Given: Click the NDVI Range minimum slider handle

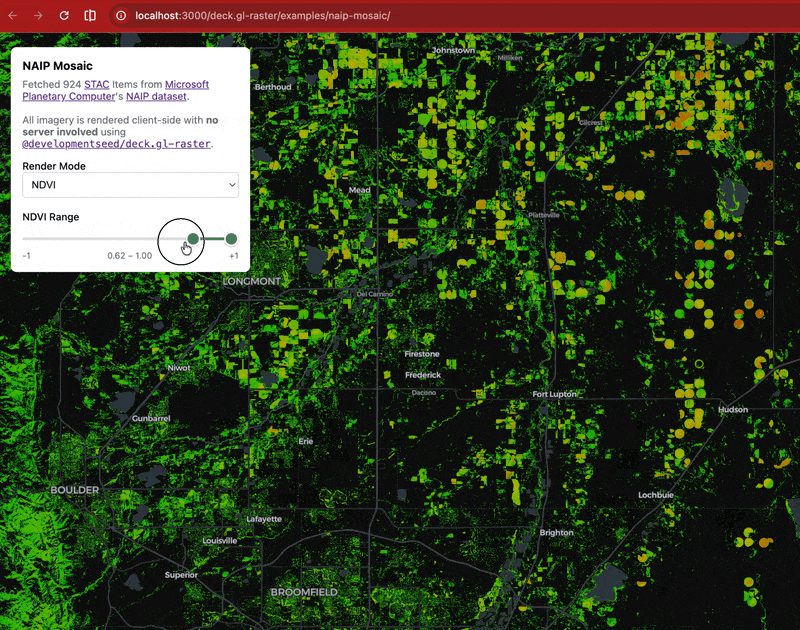Looking at the screenshot, I should [x=193, y=238].
